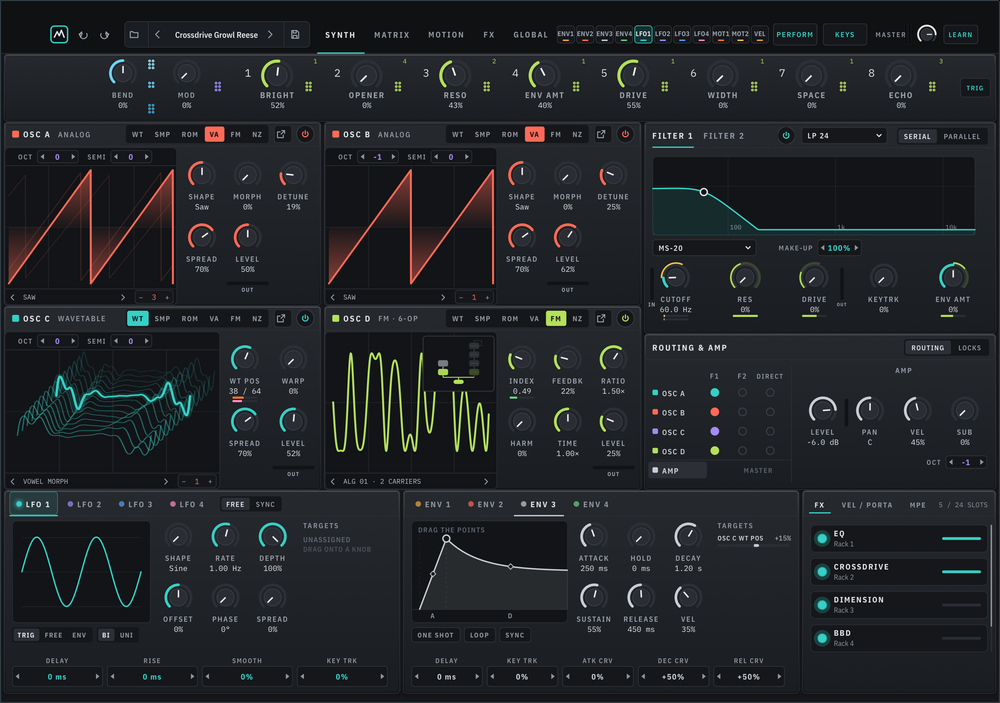Open the MS-20 filter model dropdown
1000x703 pixels.
pyautogui.click(x=704, y=248)
